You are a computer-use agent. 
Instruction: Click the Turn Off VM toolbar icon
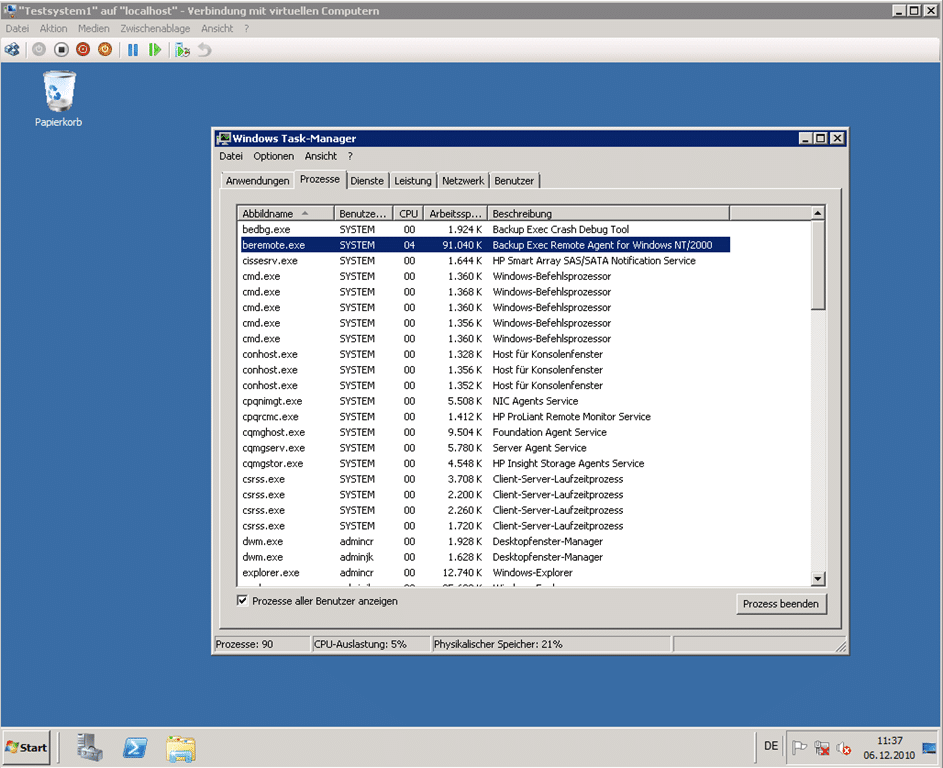(x=61, y=50)
